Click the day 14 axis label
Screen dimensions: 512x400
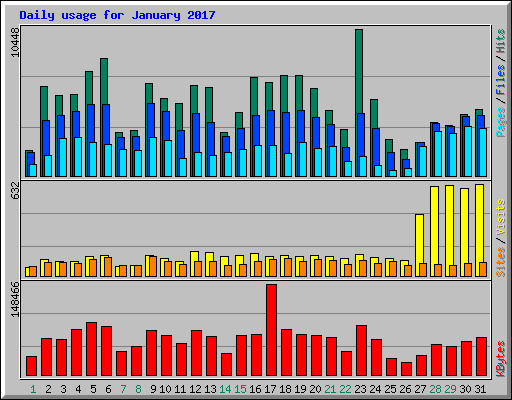coord(225,389)
